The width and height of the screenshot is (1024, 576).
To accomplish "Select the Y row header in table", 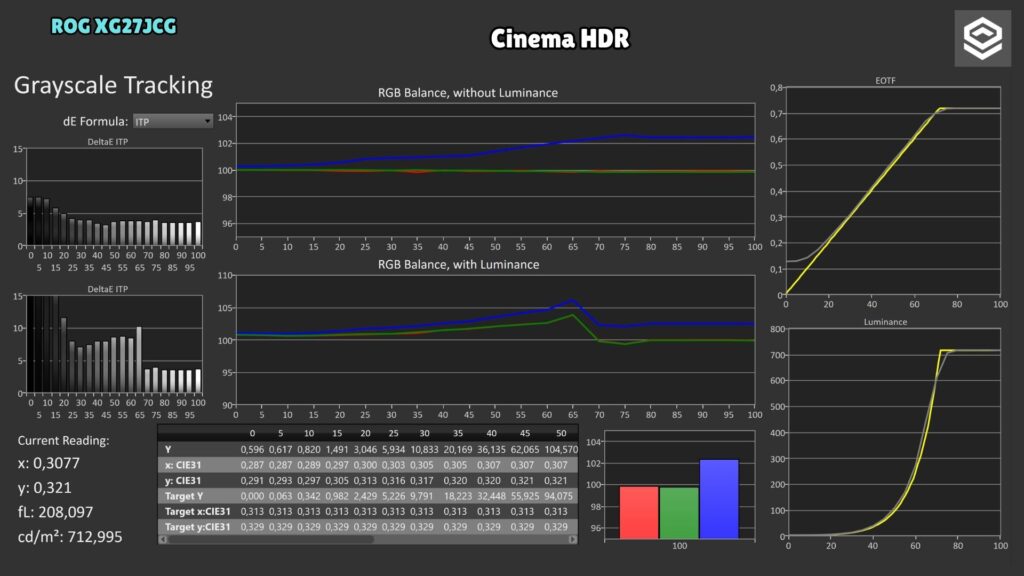I will point(168,449).
